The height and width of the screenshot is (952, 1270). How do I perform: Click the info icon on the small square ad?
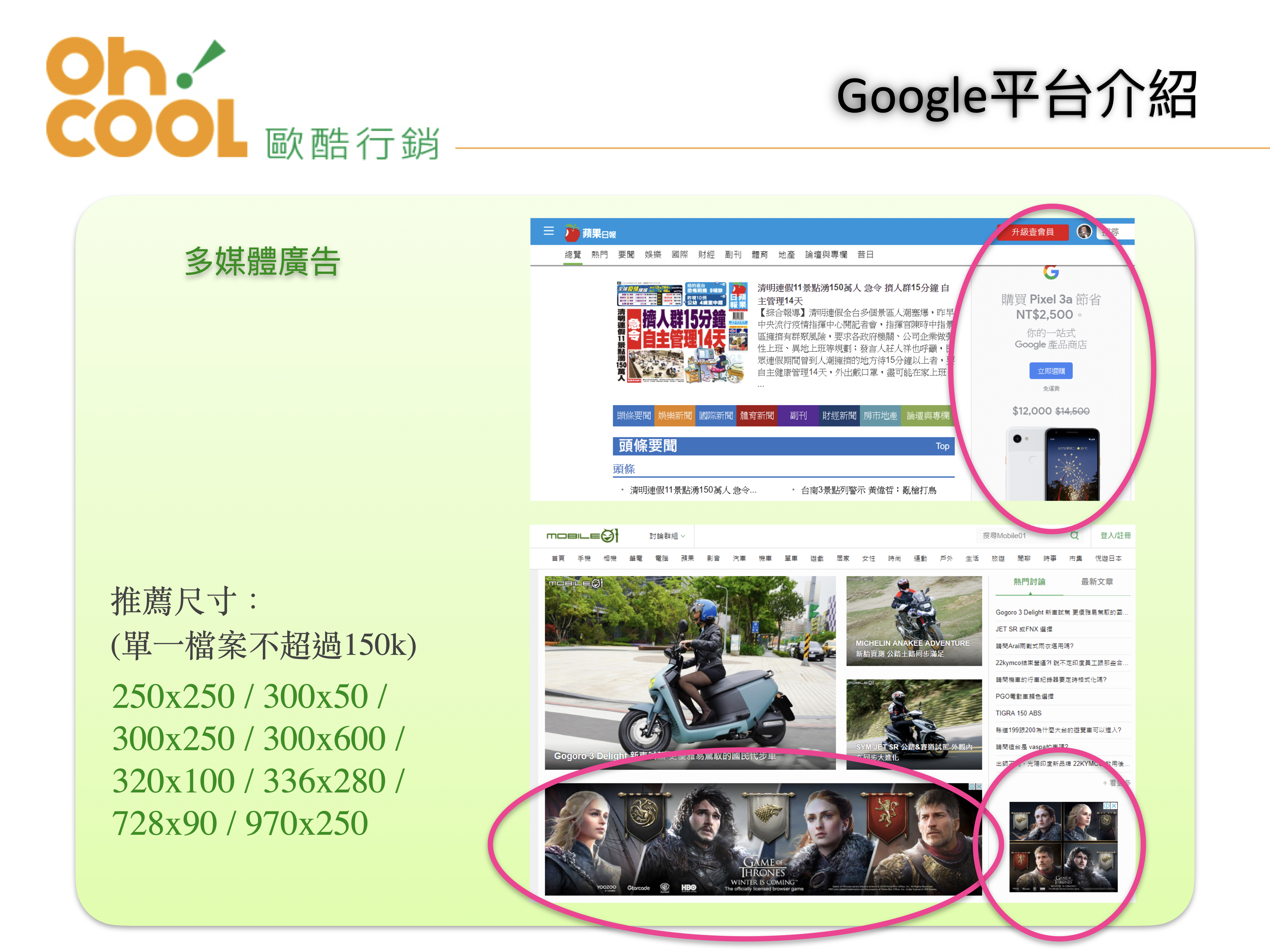click(1106, 806)
